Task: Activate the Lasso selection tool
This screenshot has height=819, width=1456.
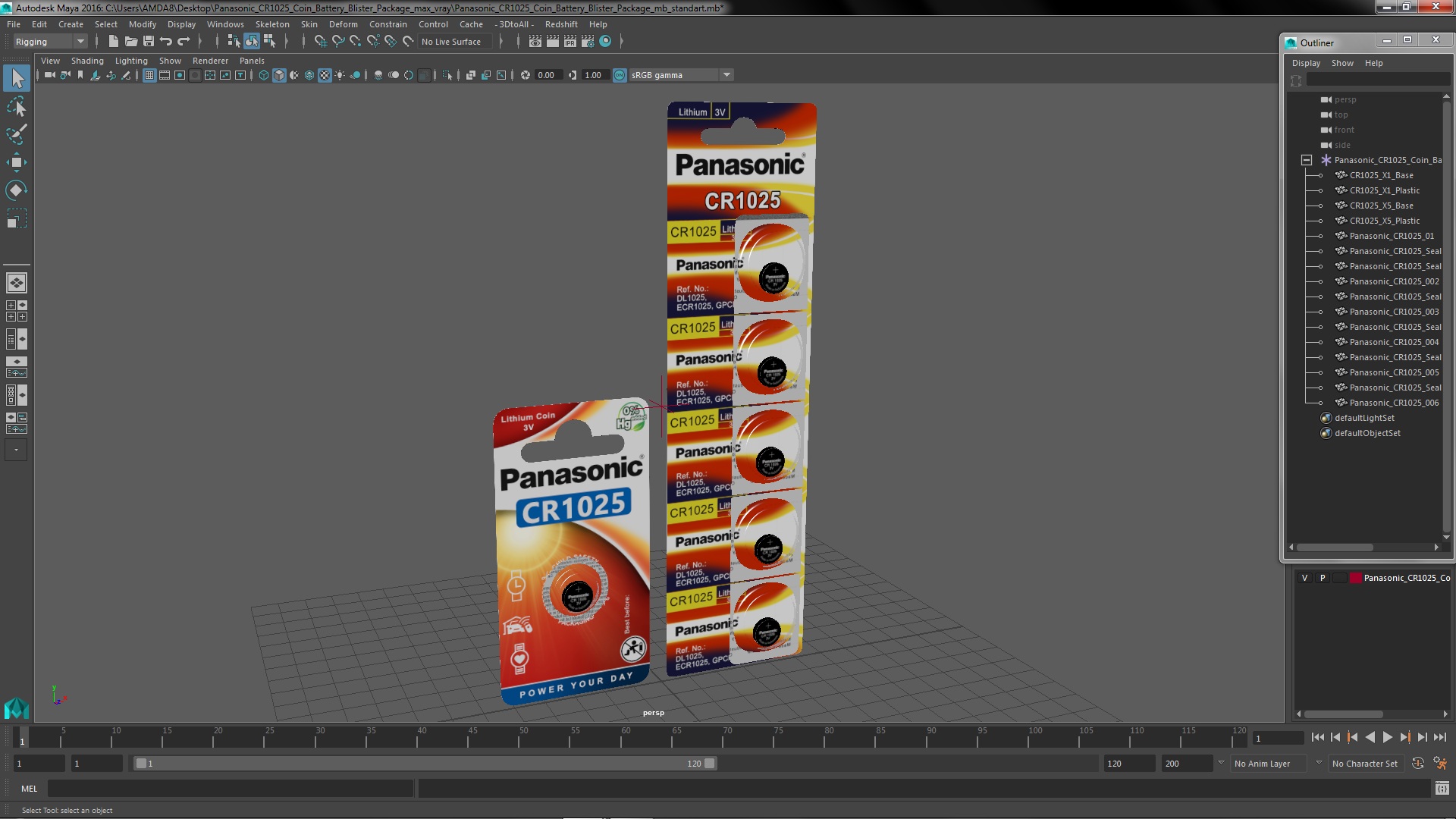Action: pos(17,107)
